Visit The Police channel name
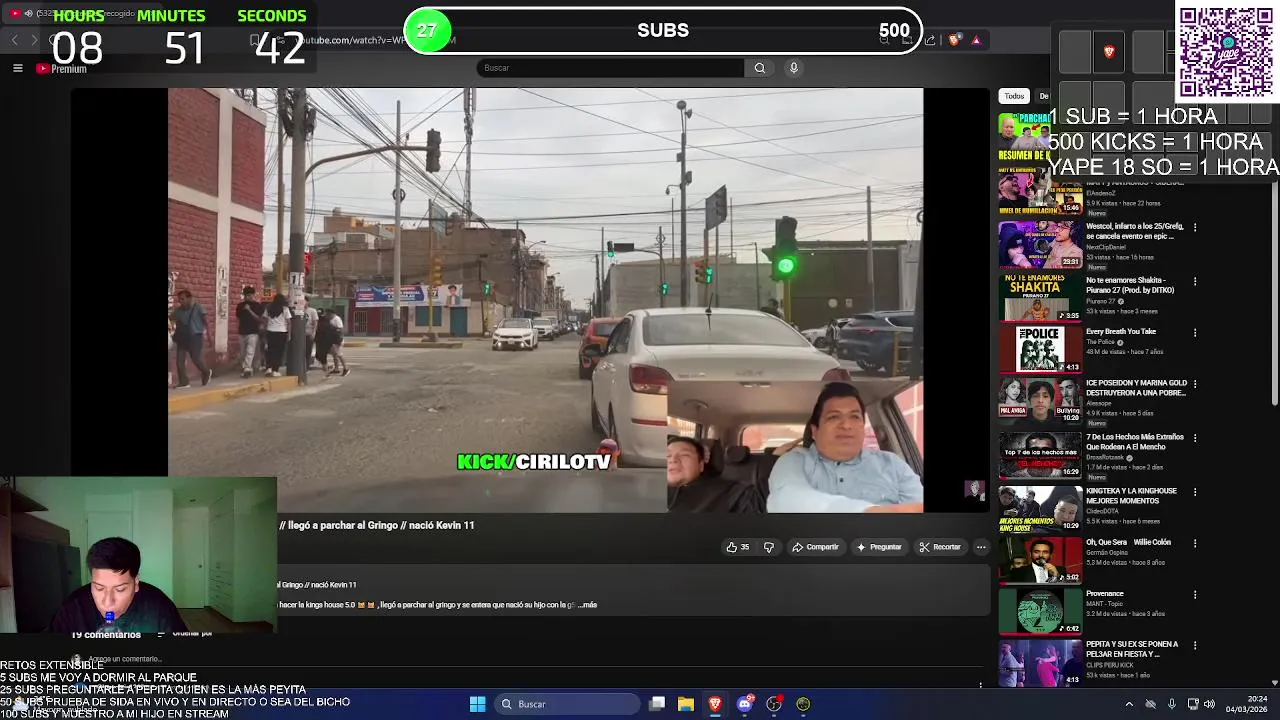Viewport: 1280px width, 720px height. pos(1099,342)
